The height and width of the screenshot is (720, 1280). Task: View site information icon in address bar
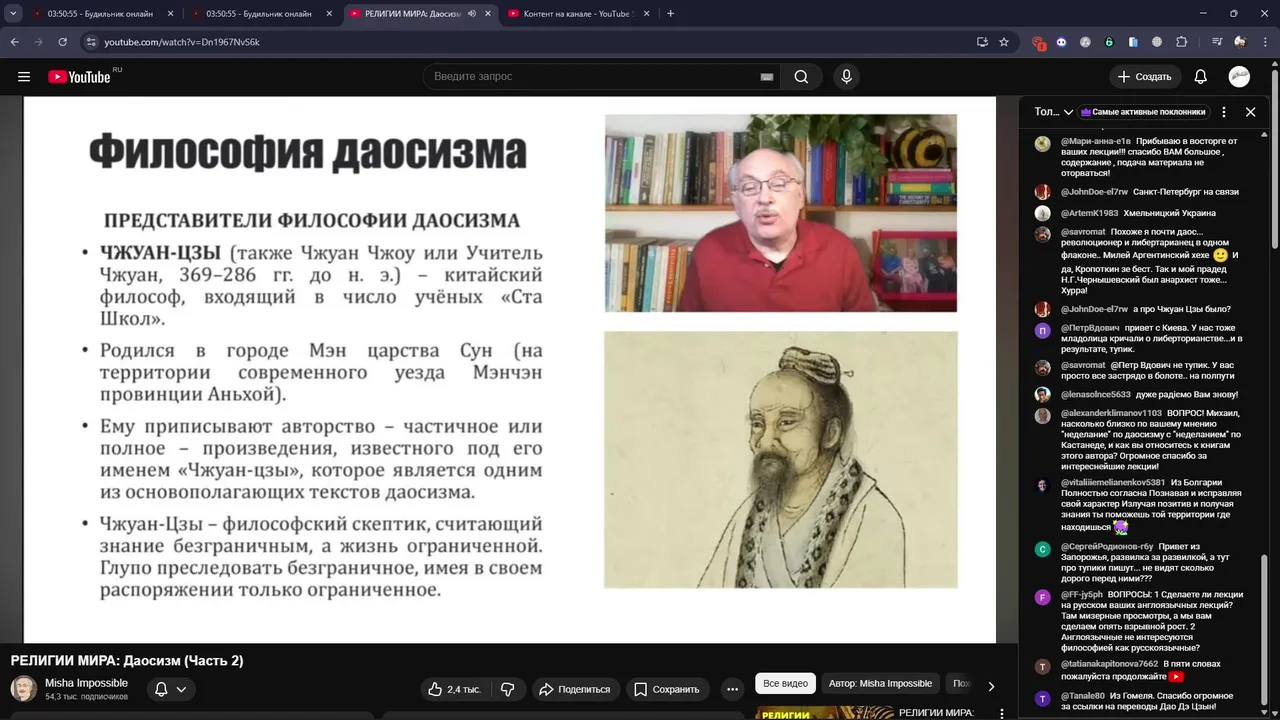91,42
